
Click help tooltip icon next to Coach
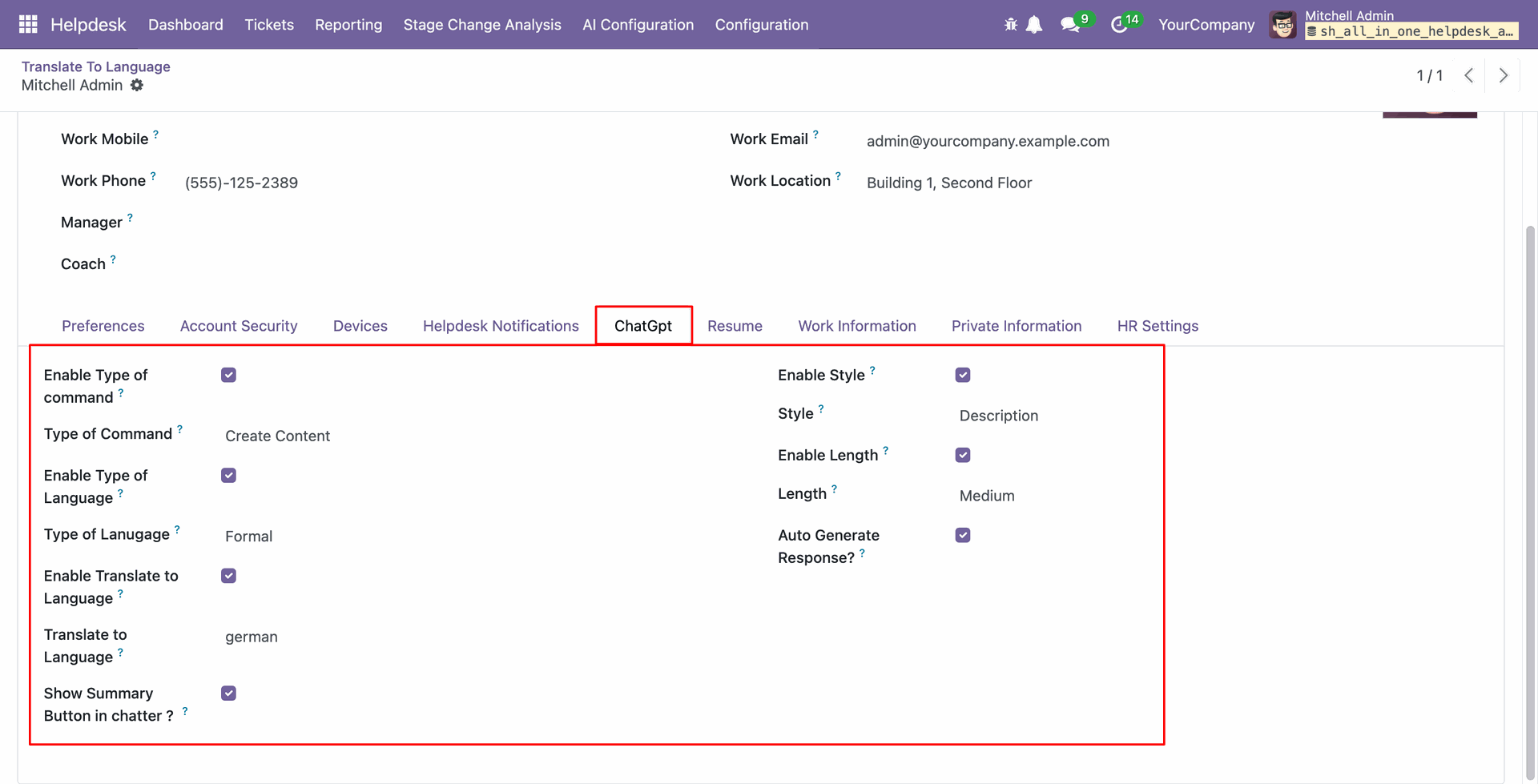[x=113, y=259]
